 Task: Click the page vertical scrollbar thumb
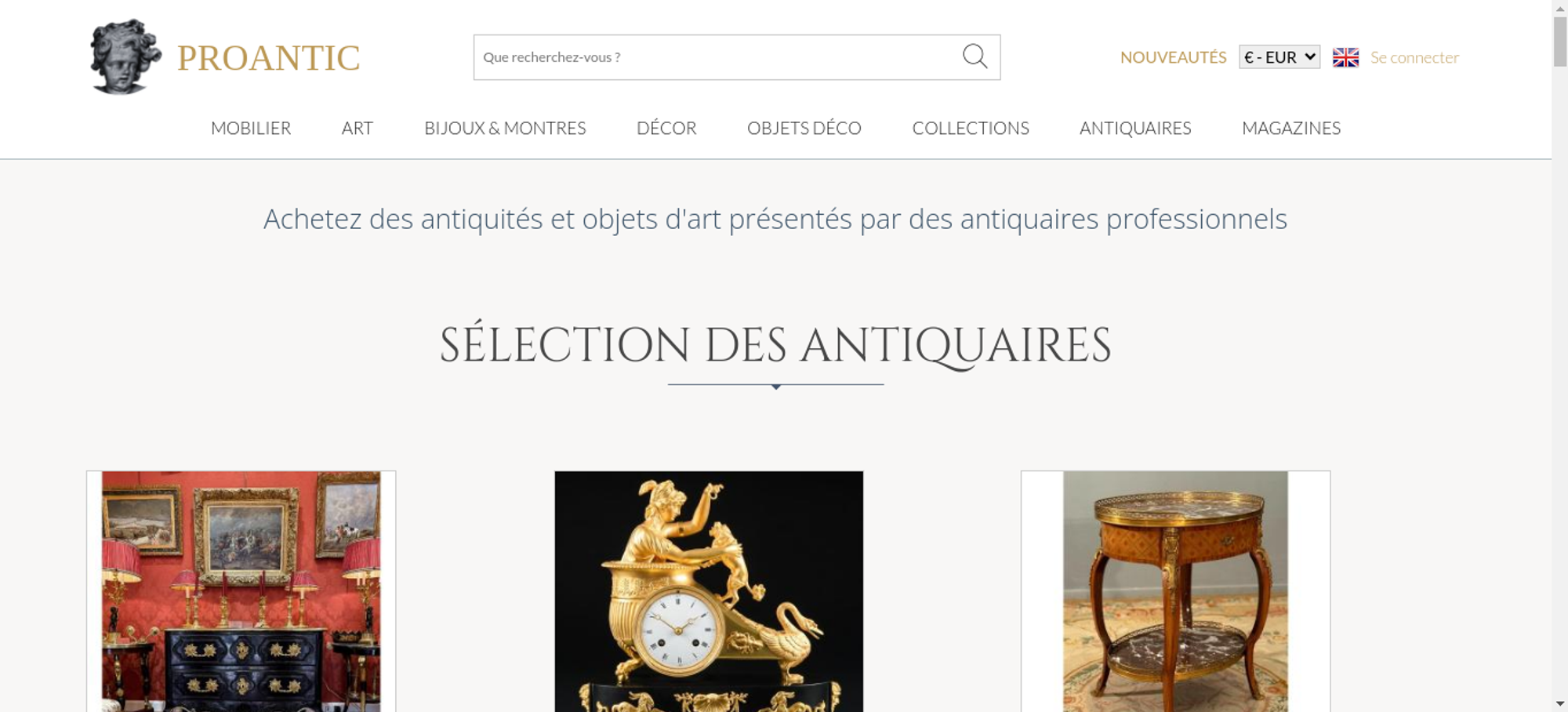1560,41
